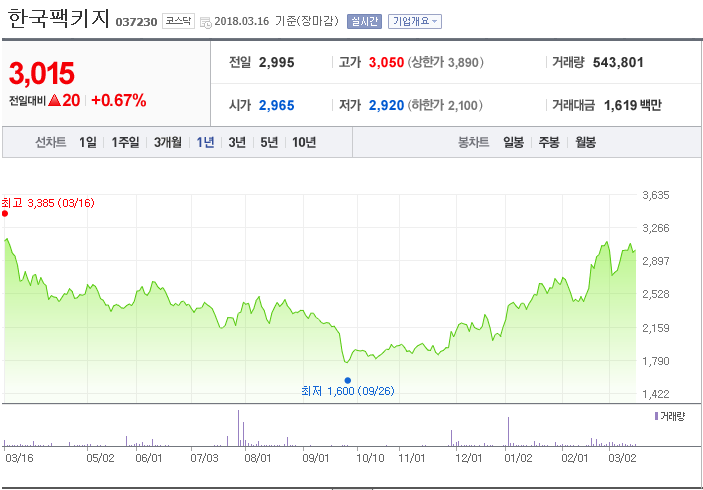Click the trading volume 543,801
This screenshot has height=490, width=703.
[618, 62]
